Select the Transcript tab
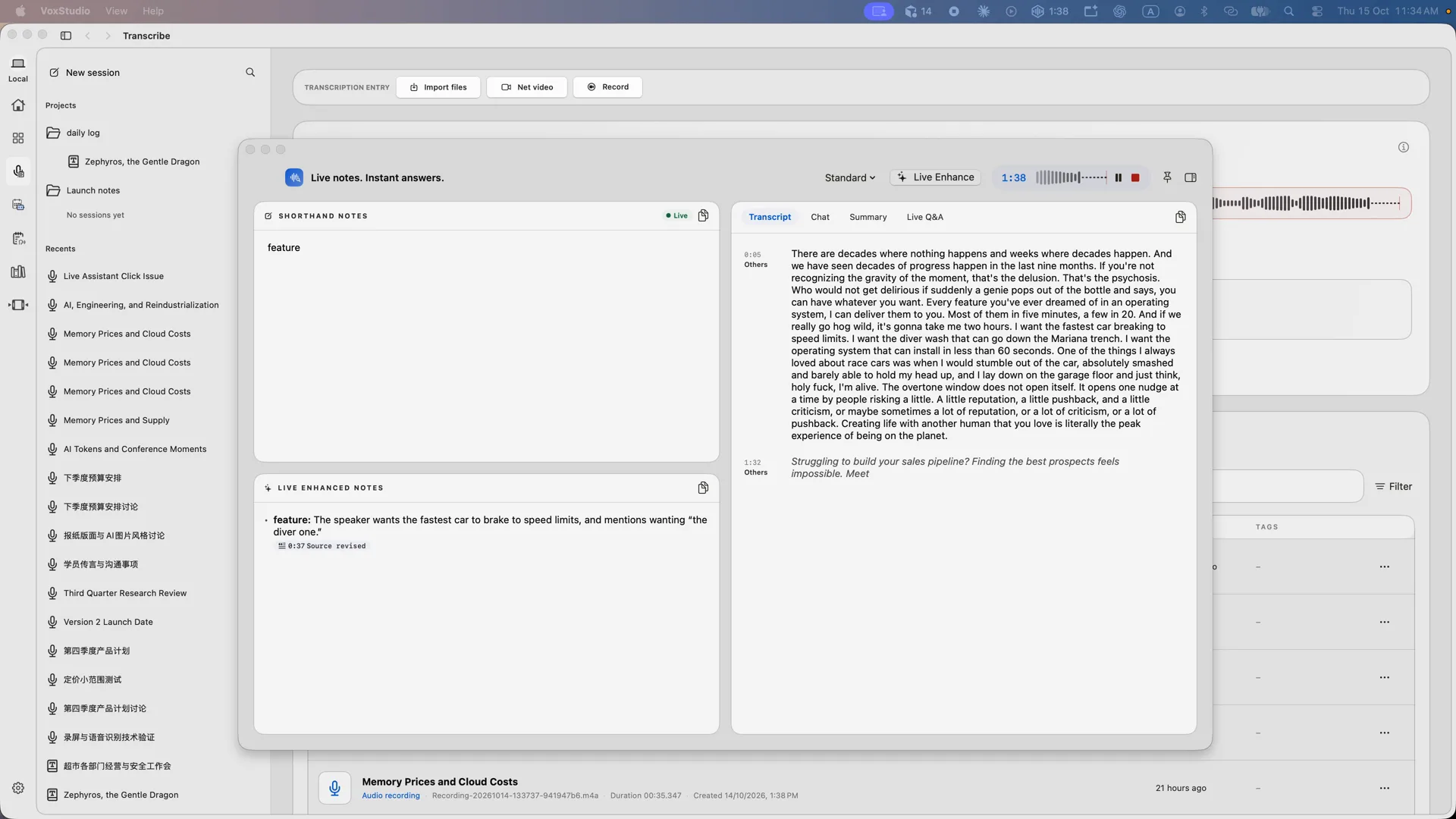 click(x=770, y=217)
